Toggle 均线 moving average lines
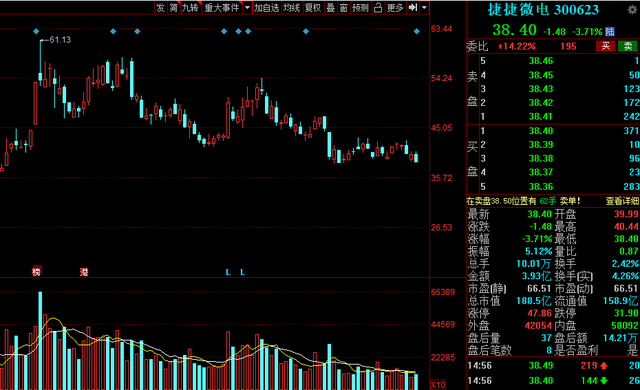 pyautogui.click(x=292, y=8)
